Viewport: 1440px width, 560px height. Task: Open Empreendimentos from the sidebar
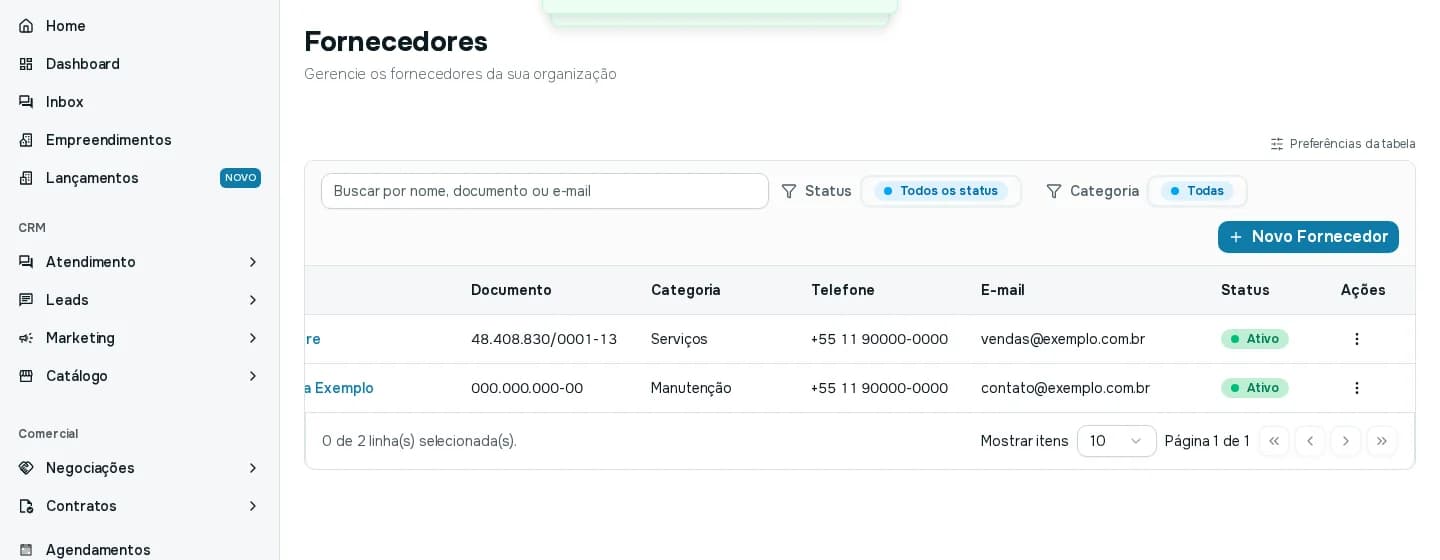109,140
